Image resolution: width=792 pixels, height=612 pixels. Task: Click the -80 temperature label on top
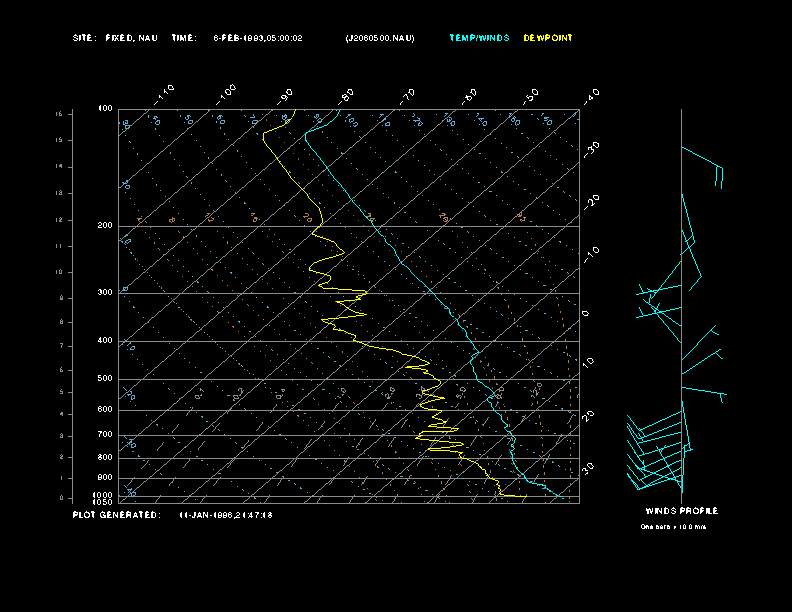coord(346,97)
